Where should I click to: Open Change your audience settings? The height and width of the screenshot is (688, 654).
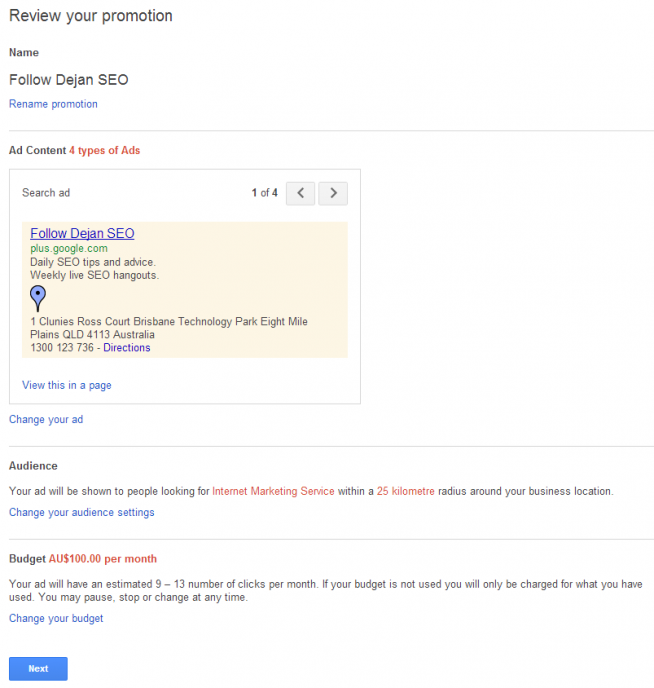(82, 512)
